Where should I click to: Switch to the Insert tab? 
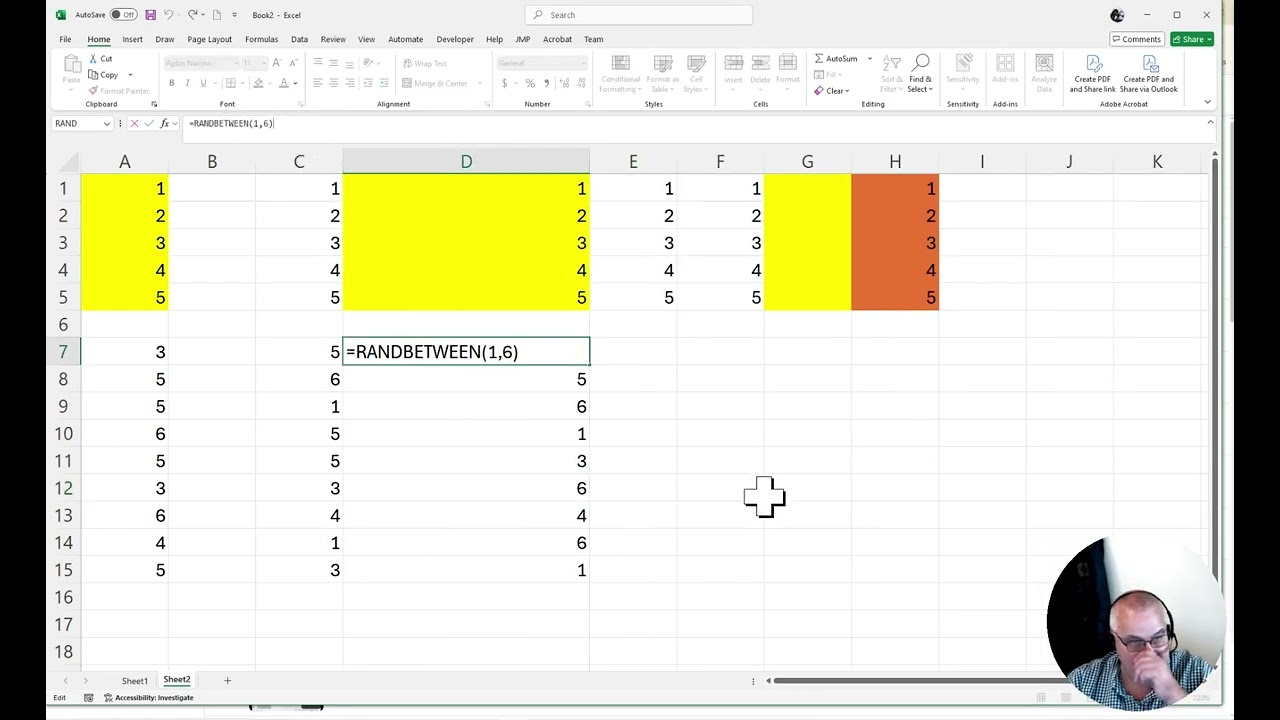[132, 39]
